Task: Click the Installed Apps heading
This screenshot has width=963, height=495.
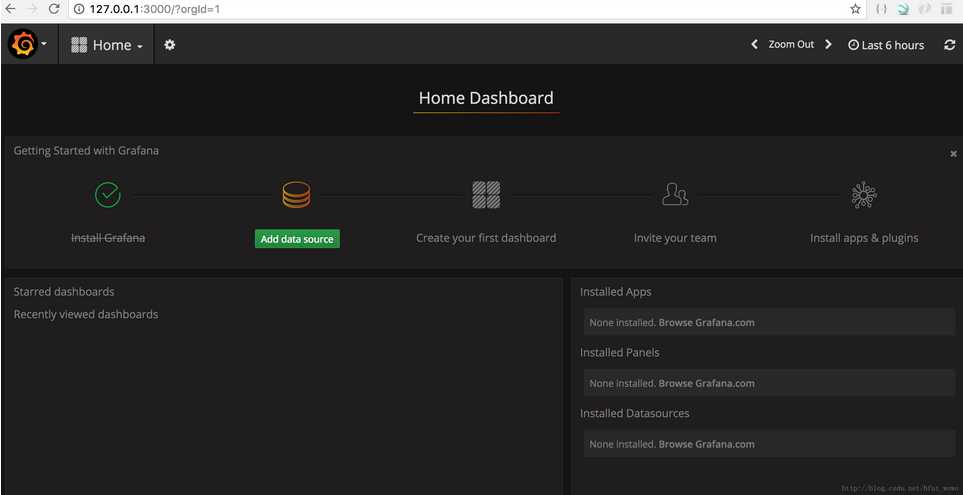Action: (x=615, y=292)
